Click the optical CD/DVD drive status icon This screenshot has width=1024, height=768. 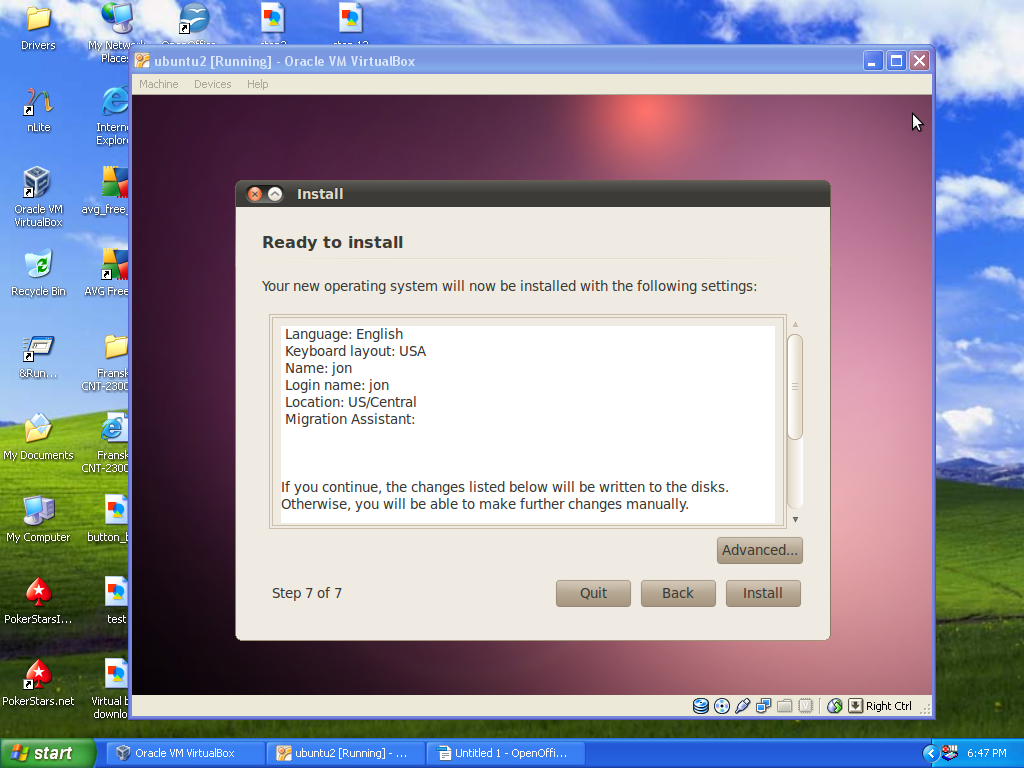pyautogui.click(x=722, y=706)
